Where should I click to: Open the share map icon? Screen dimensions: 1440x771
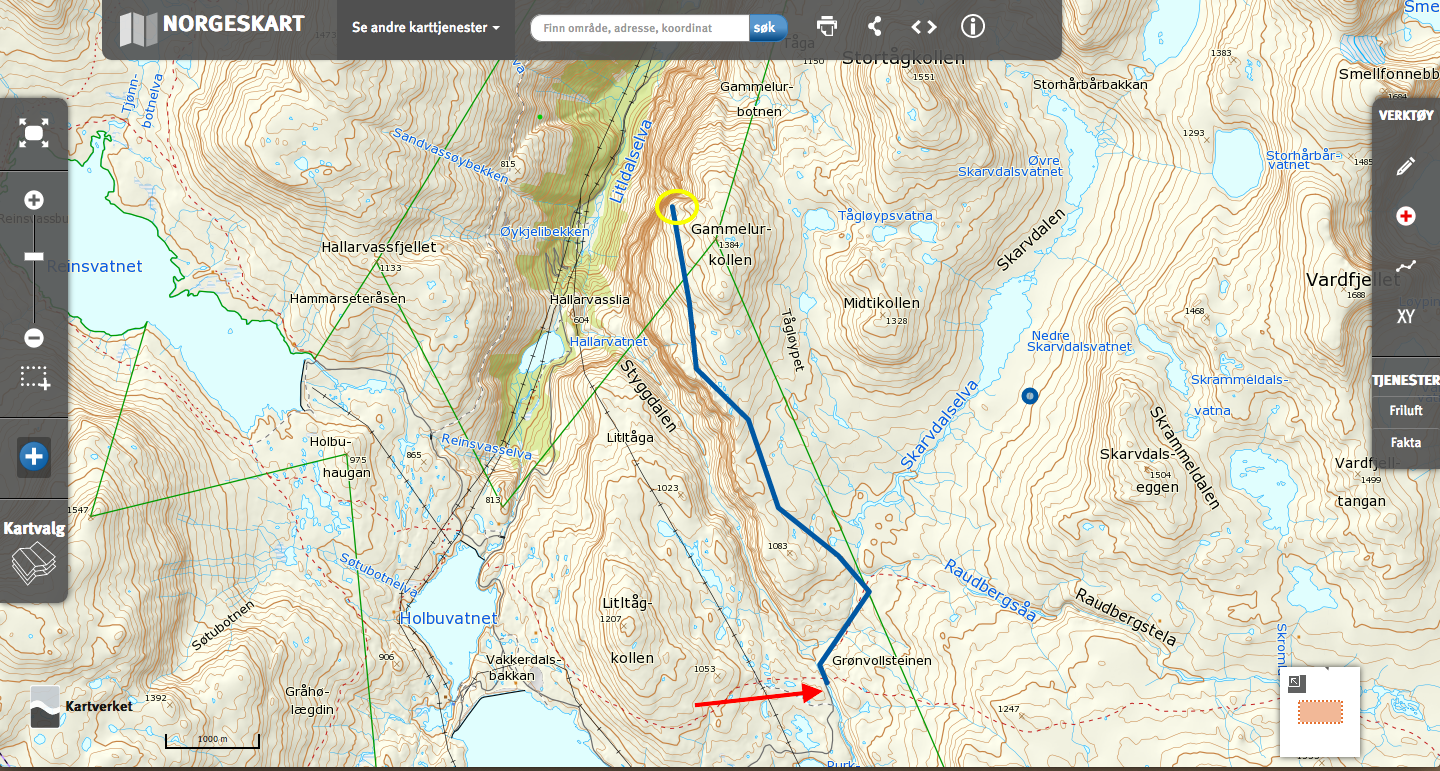[875, 27]
